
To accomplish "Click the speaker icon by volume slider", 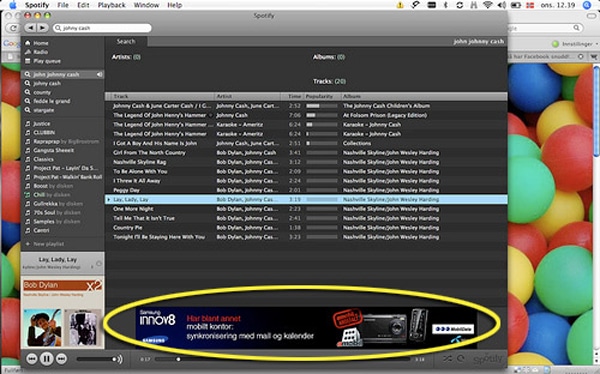I will click(x=120, y=359).
